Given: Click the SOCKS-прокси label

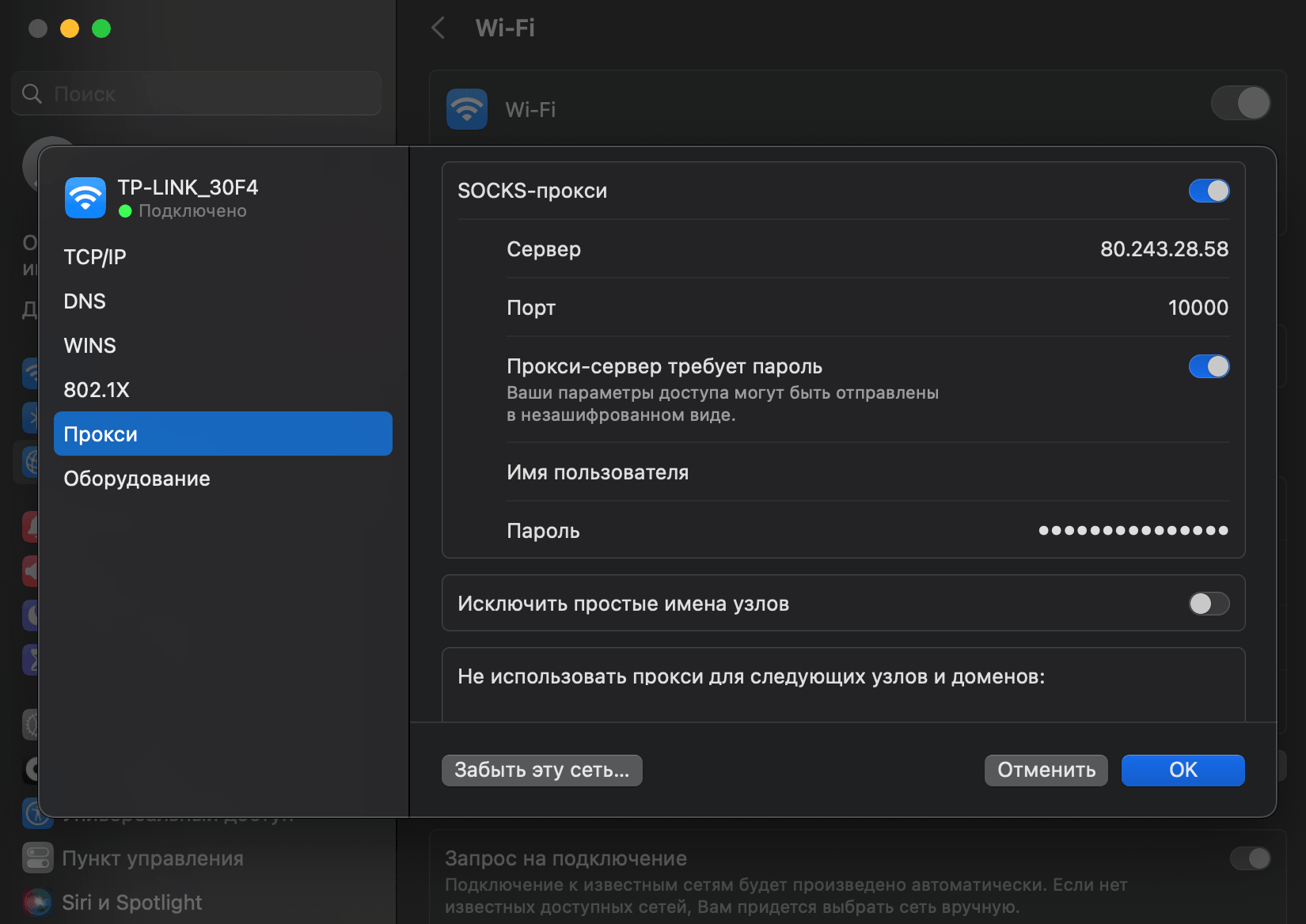Looking at the screenshot, I should click(533, 191).
